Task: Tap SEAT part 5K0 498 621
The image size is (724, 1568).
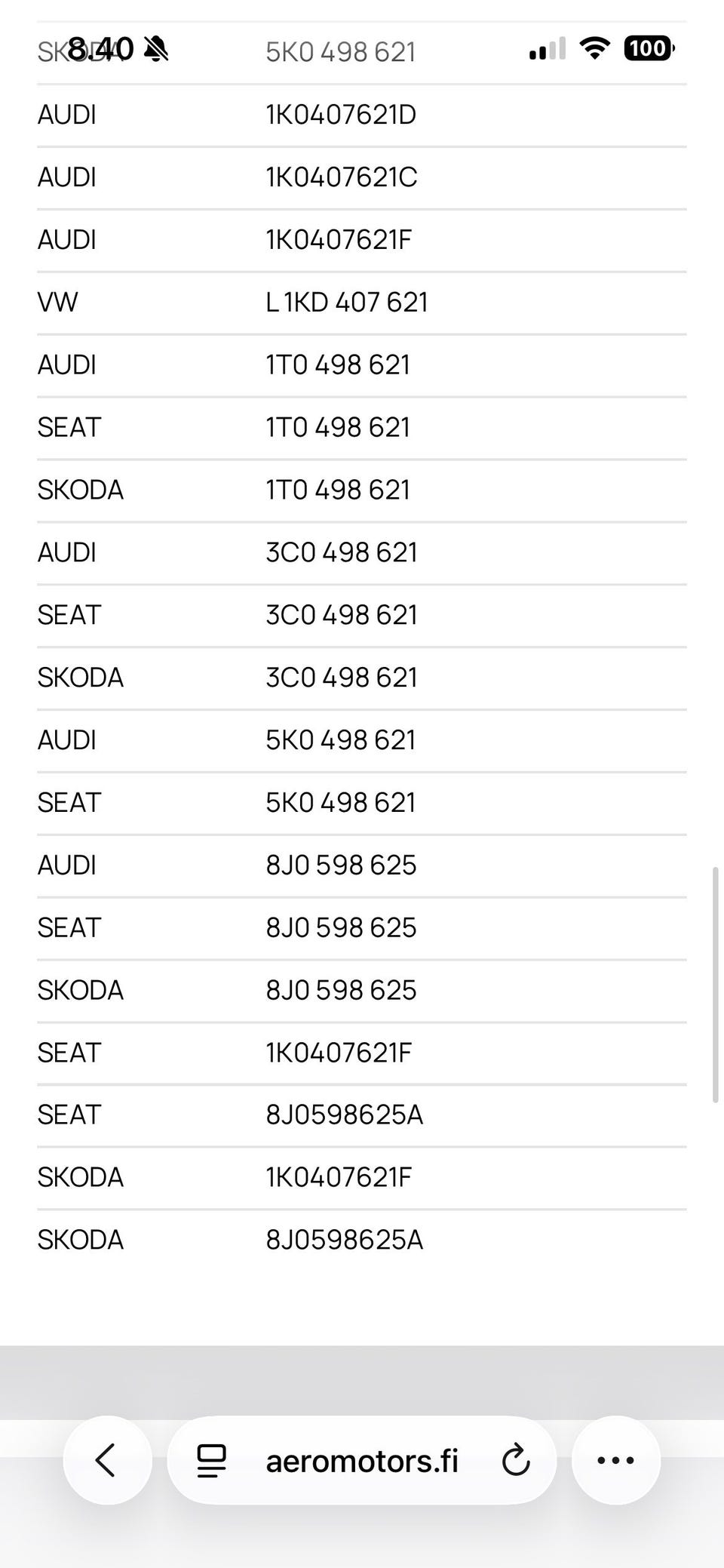Action: [x=341, y=802]
